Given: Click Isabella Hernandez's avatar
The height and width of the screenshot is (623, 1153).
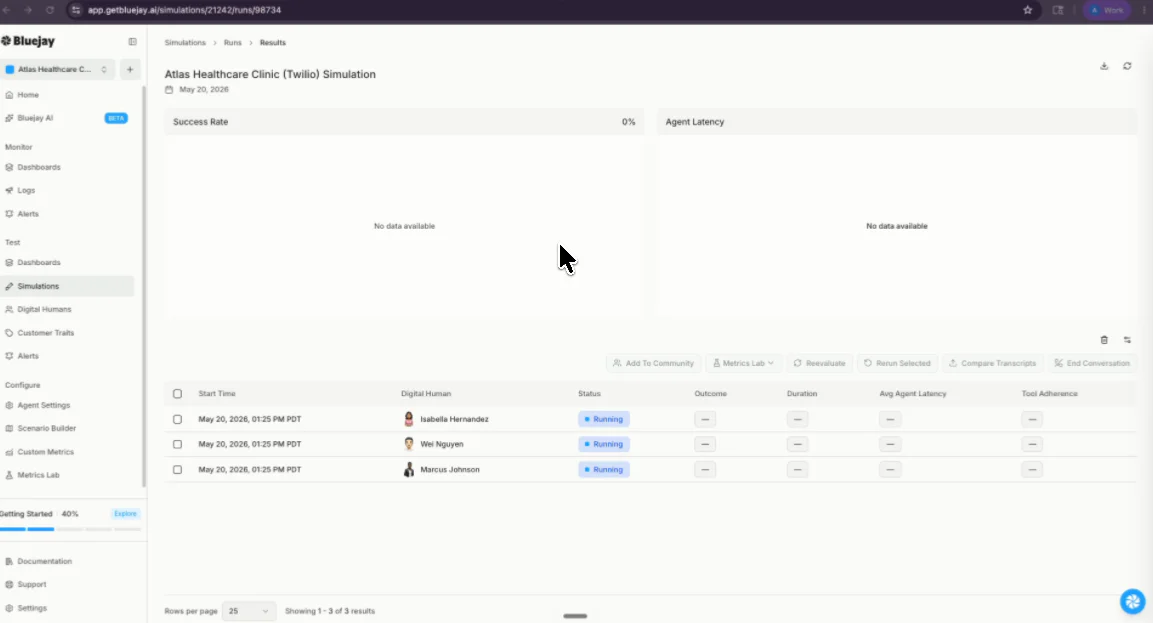Looking at the screenshot, I should (409, 419).
